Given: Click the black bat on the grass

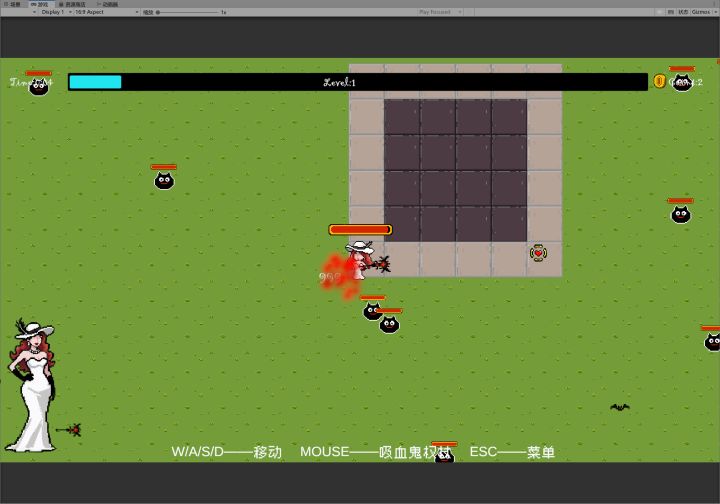Looking at the screenshot, I should click(x=619, y=407).
